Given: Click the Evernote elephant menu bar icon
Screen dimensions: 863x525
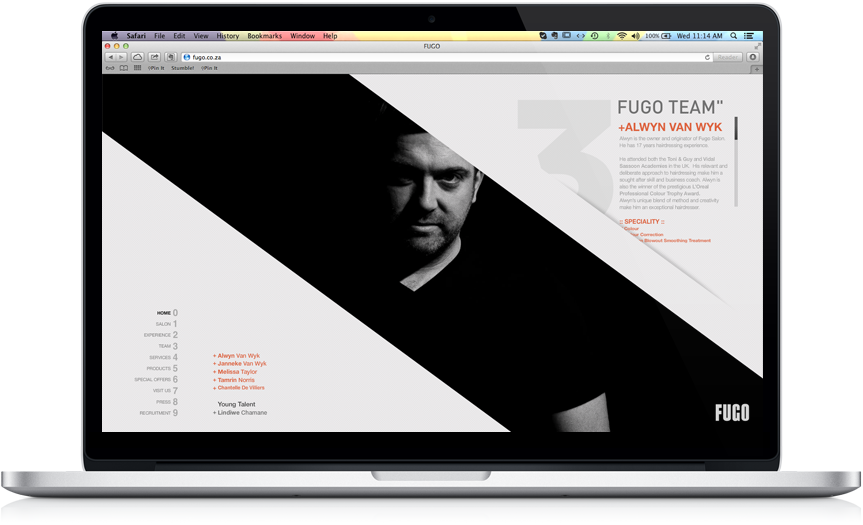Looking at the screenshot, I should 554,36.
